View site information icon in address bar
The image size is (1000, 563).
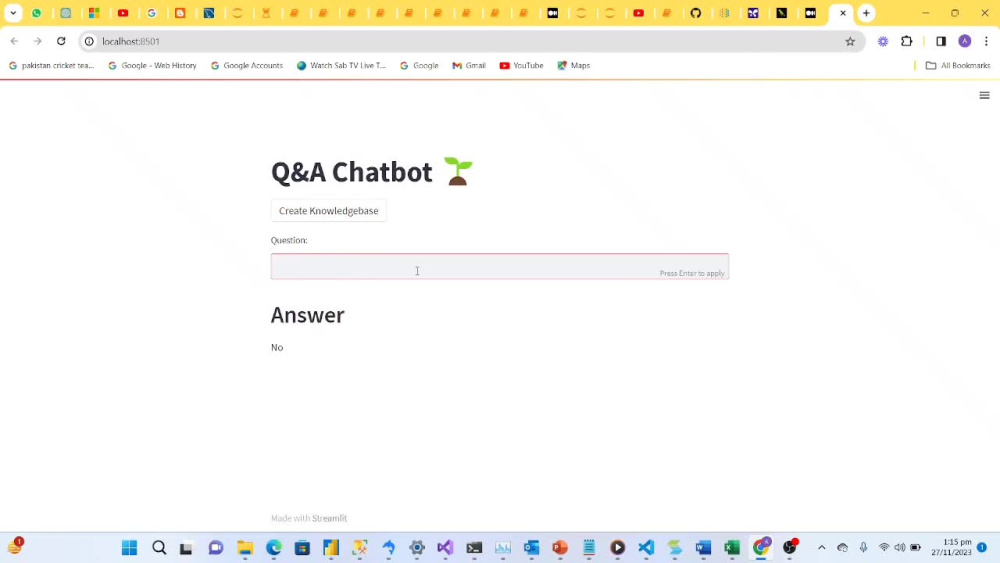click(x=89, y=41)
